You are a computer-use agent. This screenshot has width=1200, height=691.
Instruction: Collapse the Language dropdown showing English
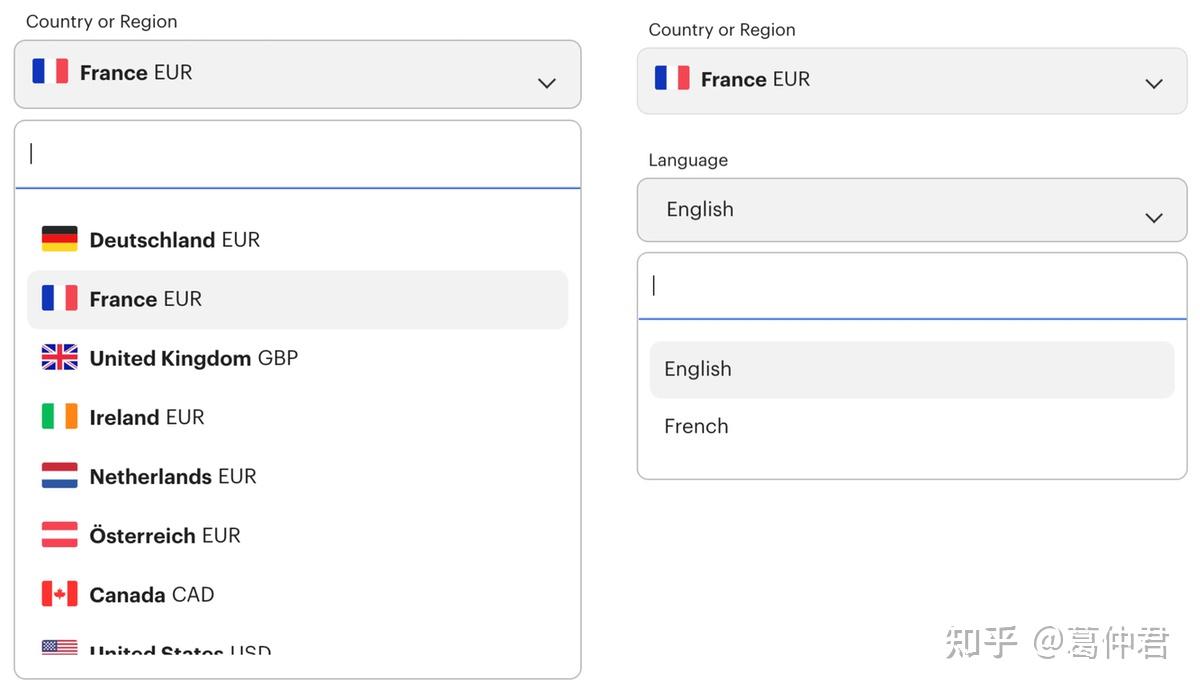[1153, 217]
